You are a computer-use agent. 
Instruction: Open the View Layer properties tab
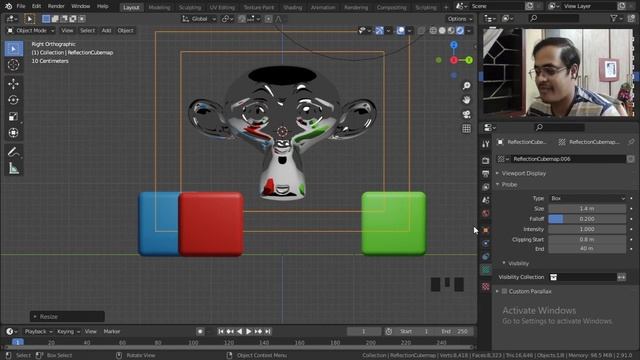pyautogui.click(x=485, y=187)
